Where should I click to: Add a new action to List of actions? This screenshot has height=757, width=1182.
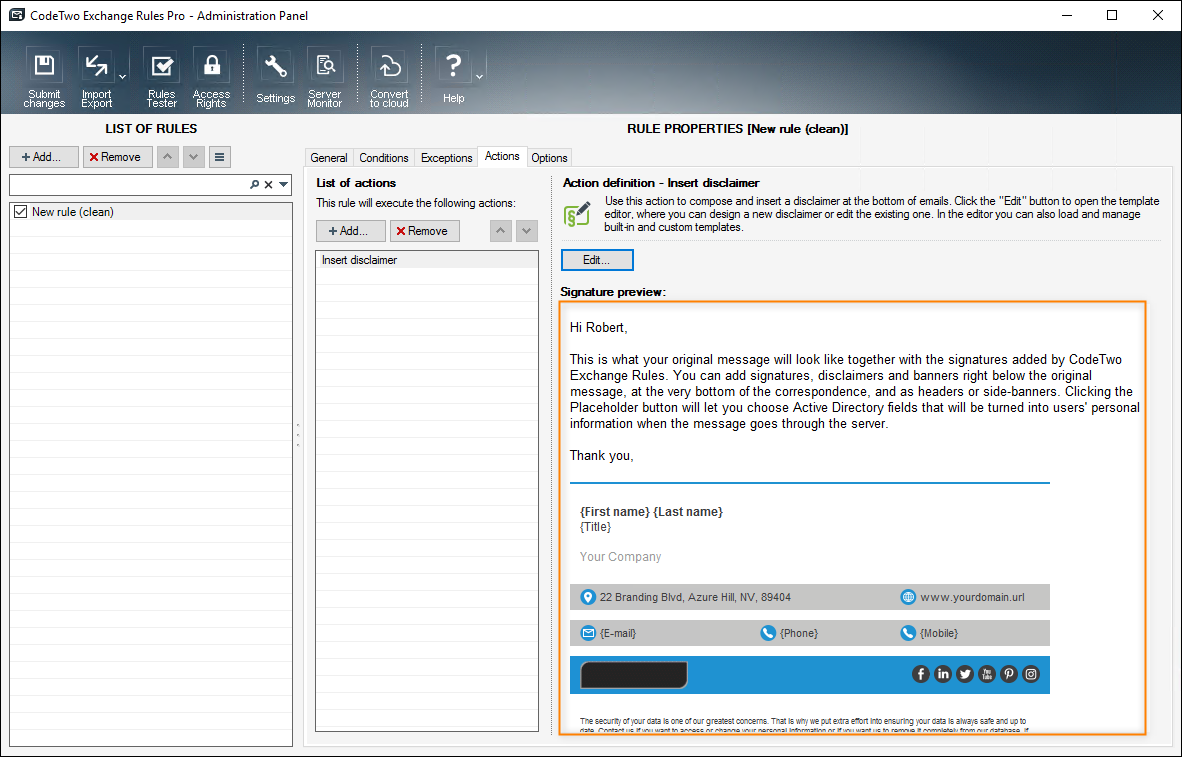pos(351,231)
